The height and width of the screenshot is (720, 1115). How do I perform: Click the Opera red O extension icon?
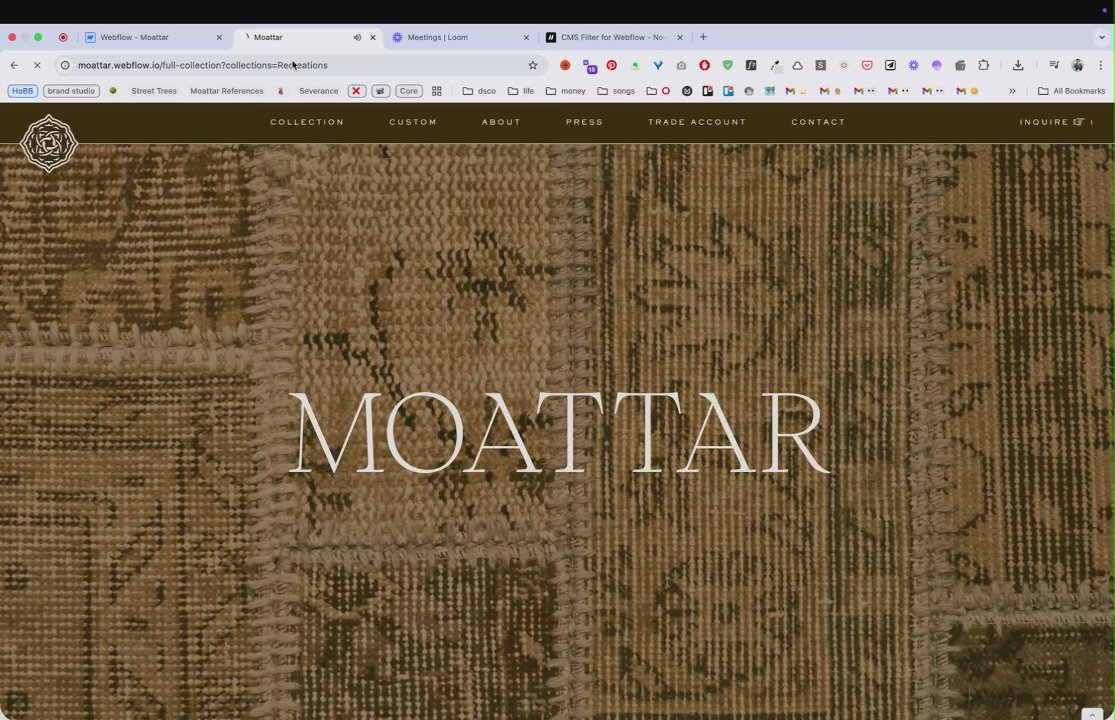click(704, 65)
